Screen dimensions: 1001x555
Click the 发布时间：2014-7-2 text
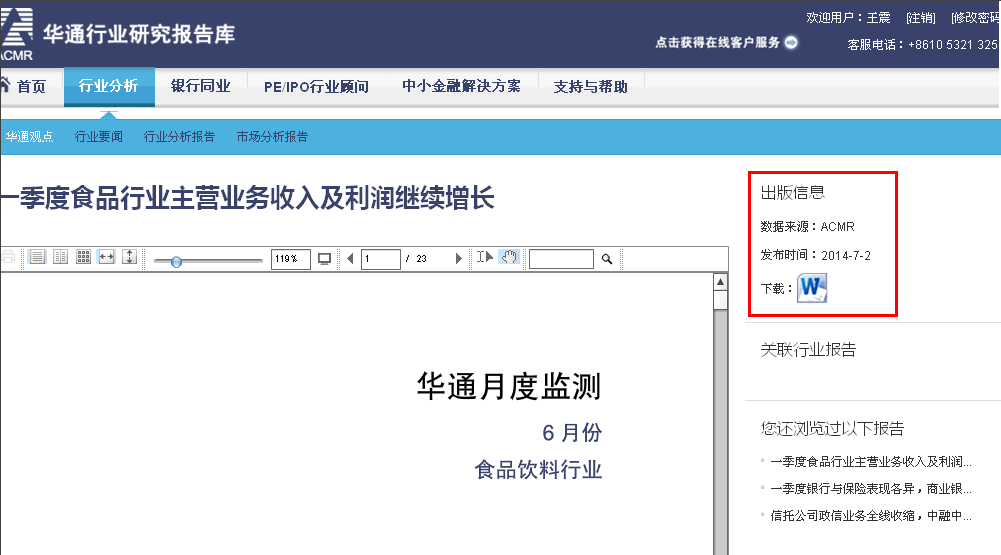tap(815, 255)
